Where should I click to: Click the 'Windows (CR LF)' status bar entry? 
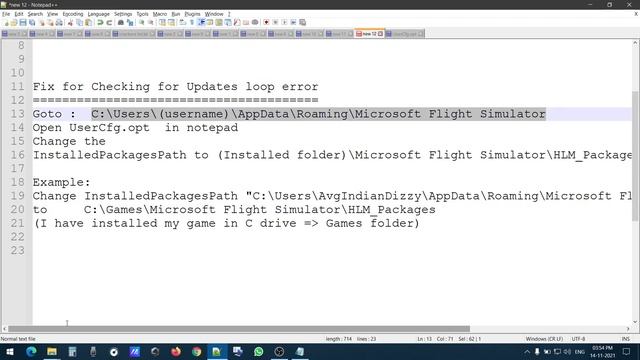pos(544,339)
